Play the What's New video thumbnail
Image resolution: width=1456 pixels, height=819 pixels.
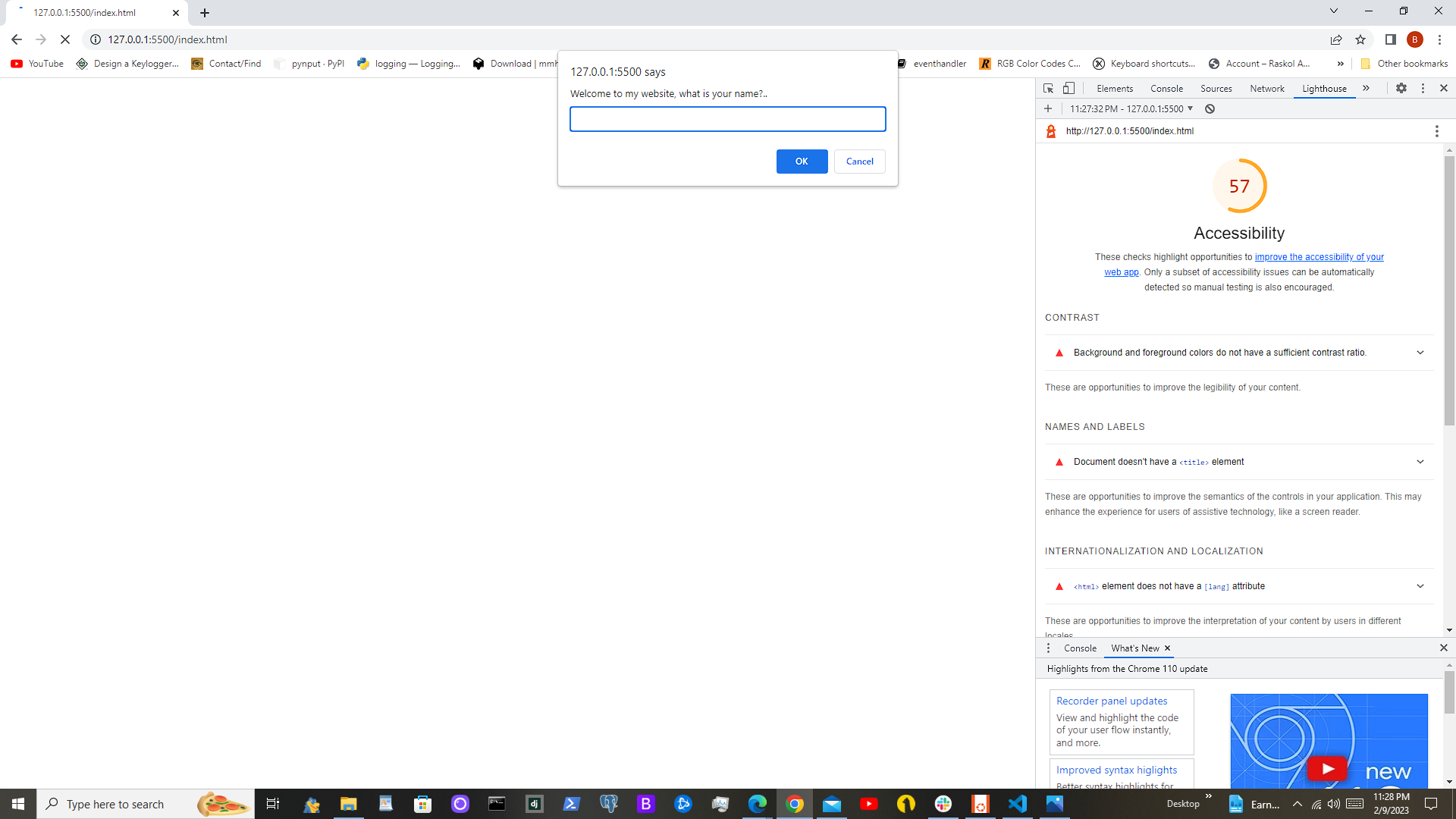point(1327,768)
